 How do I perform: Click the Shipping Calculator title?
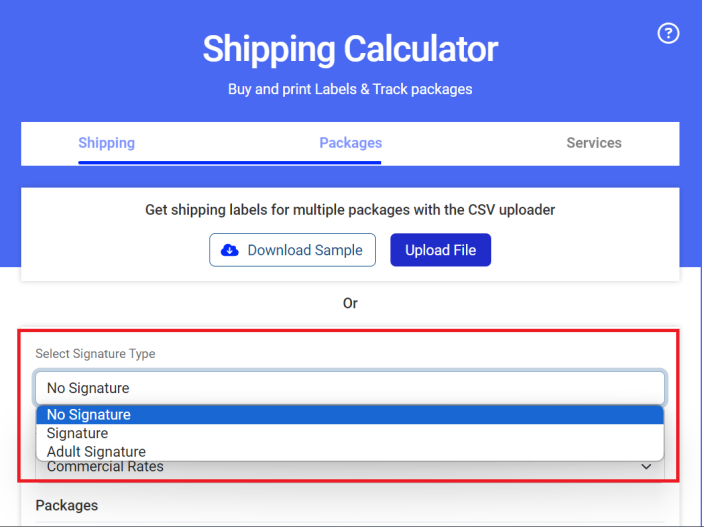[x=350, y=49]
